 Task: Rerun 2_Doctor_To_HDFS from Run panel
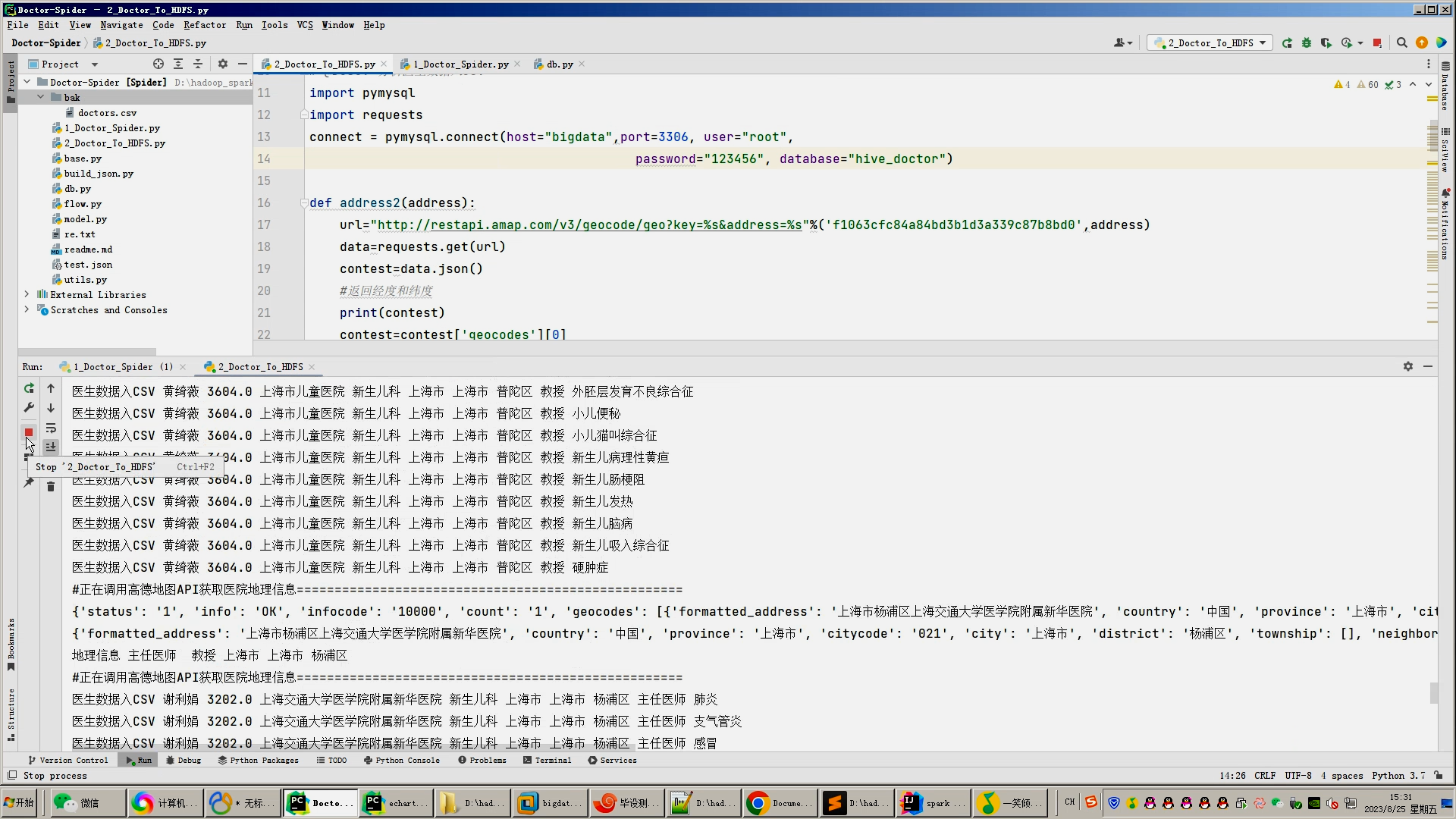(29, 388)
